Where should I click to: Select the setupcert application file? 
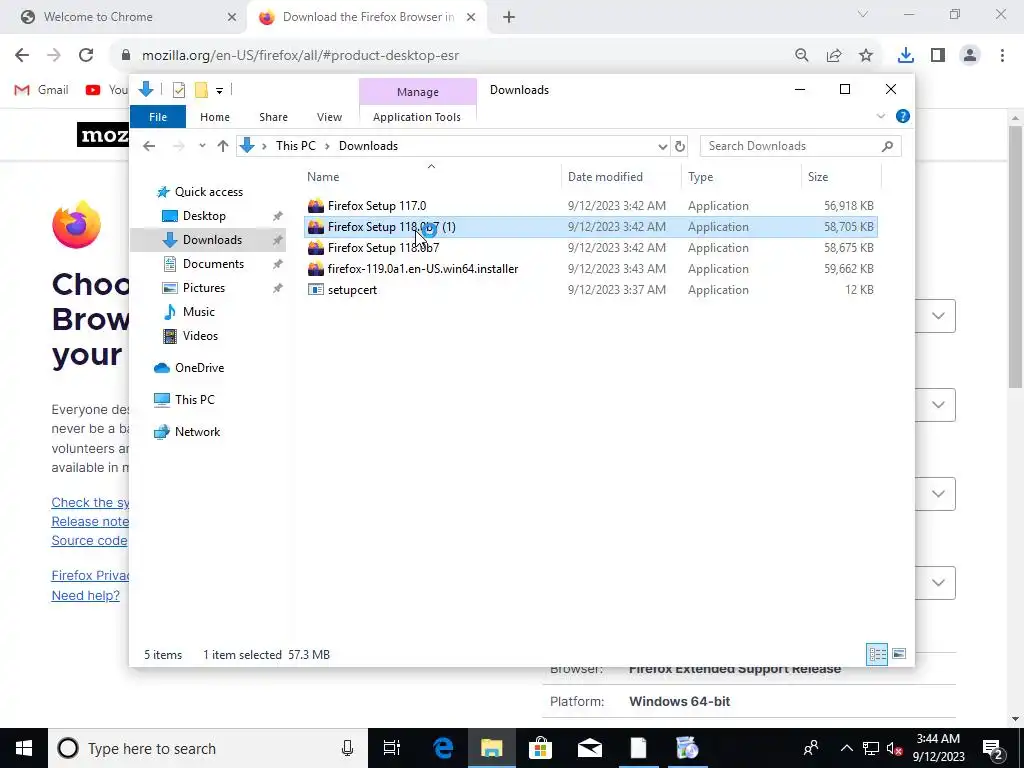coord(591,289)
